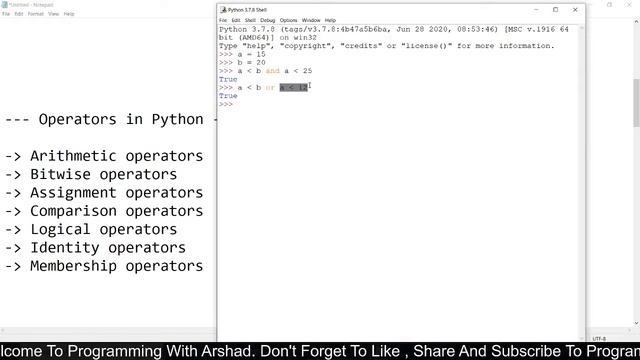Open the File menu in Python Shell
Image resolution: width=640 pixels, height=360 pixels.
click(222, 20)
